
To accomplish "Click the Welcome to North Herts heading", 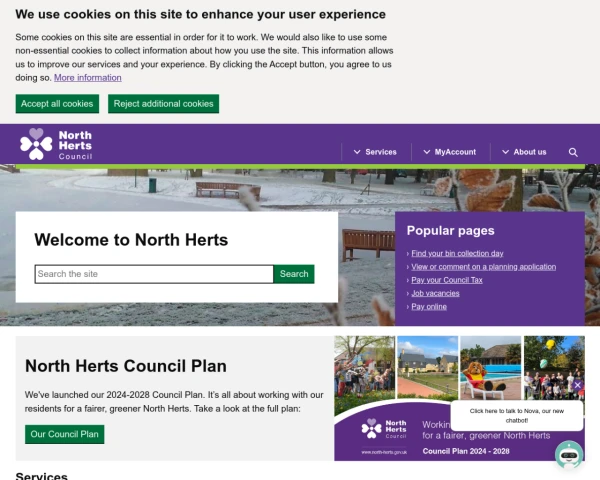I will click(x=131, y=240).
